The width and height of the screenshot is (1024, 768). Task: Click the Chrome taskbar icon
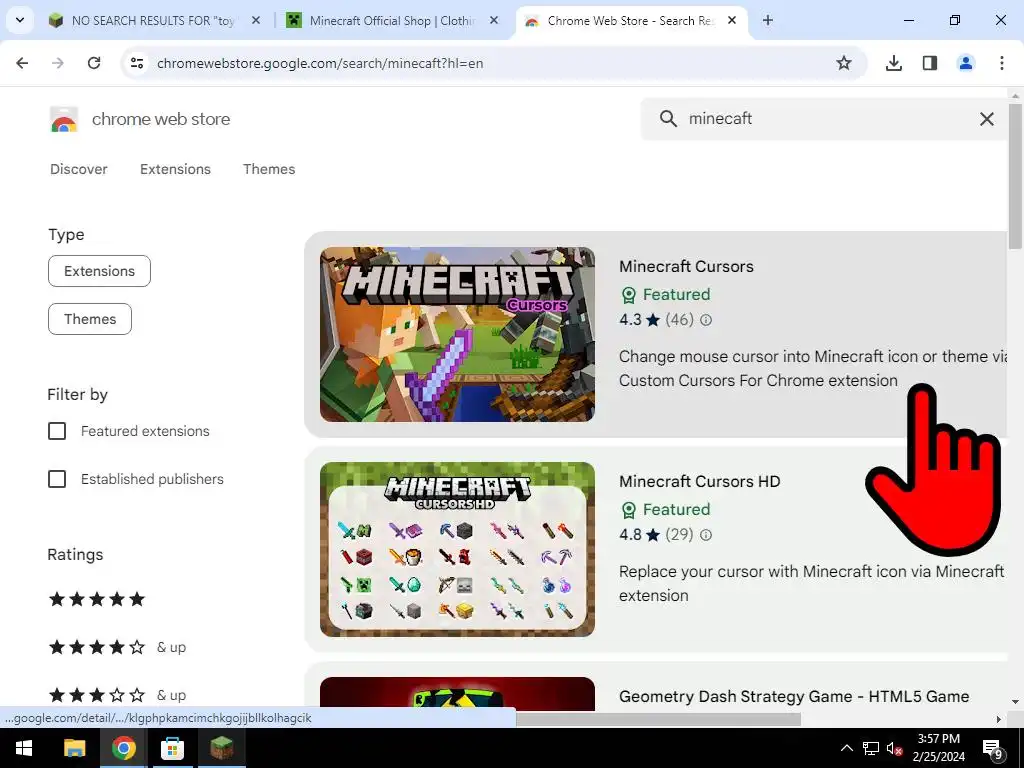pos(123,748)
